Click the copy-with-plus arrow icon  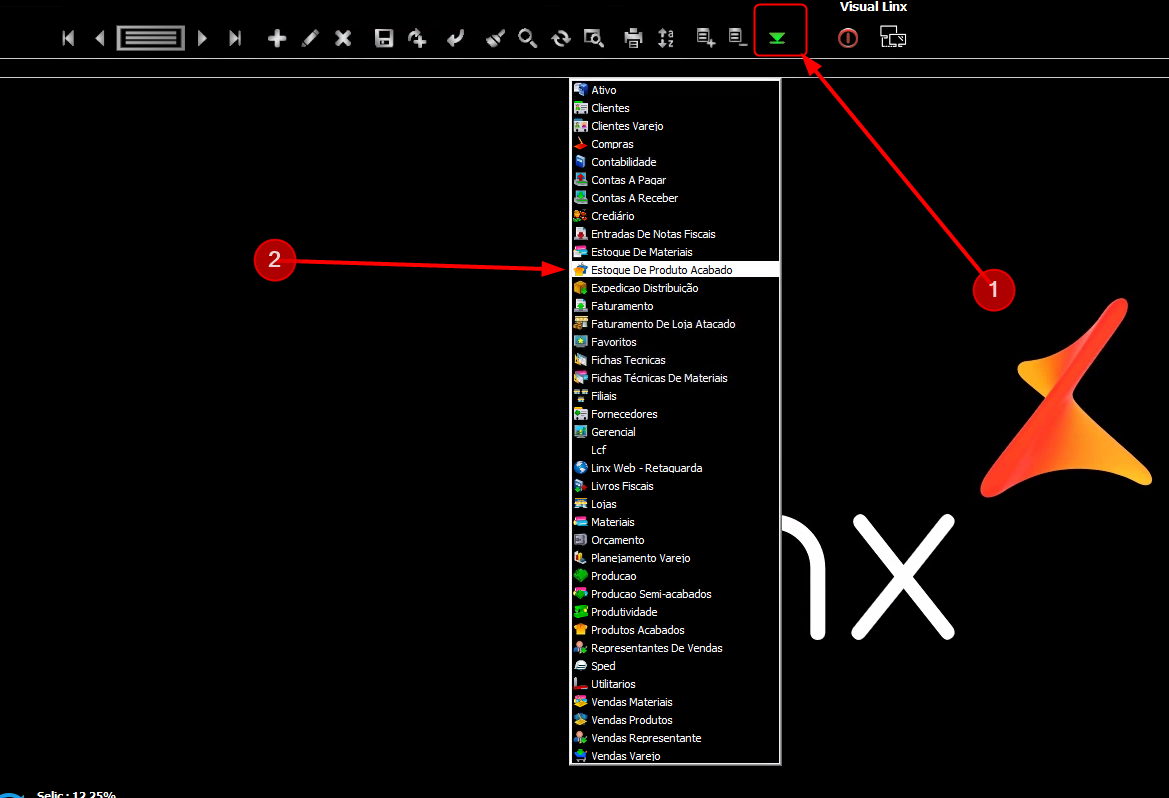418,38
